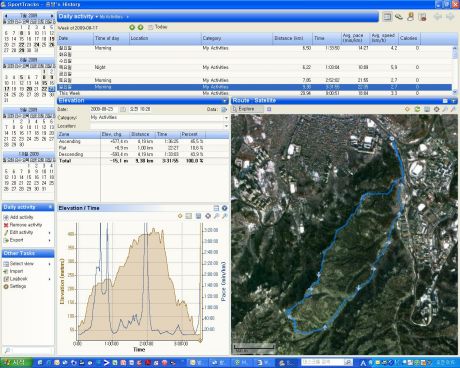Go to the previous week with the green arrow

tap(132, 27)
